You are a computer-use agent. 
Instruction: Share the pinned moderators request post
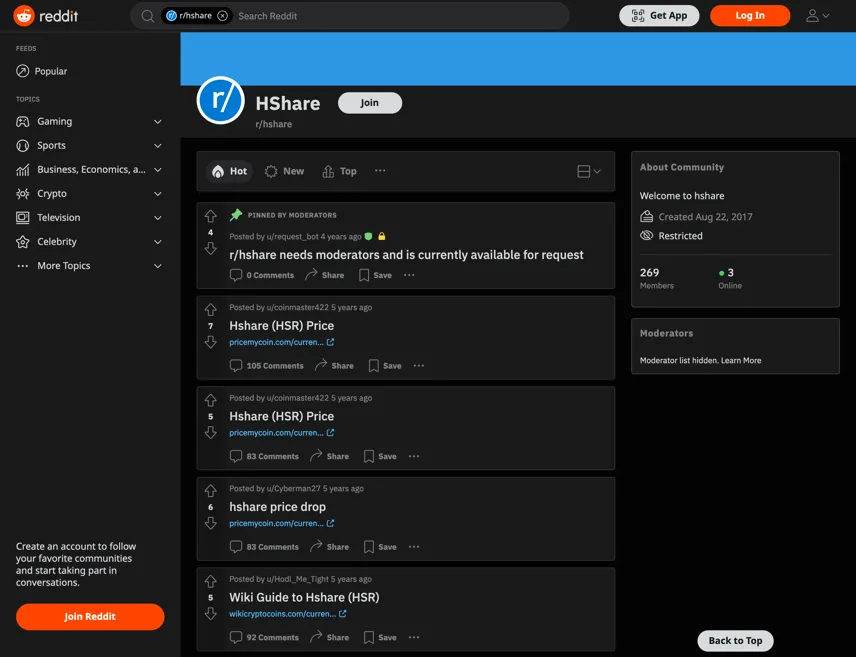click(325, 275)
